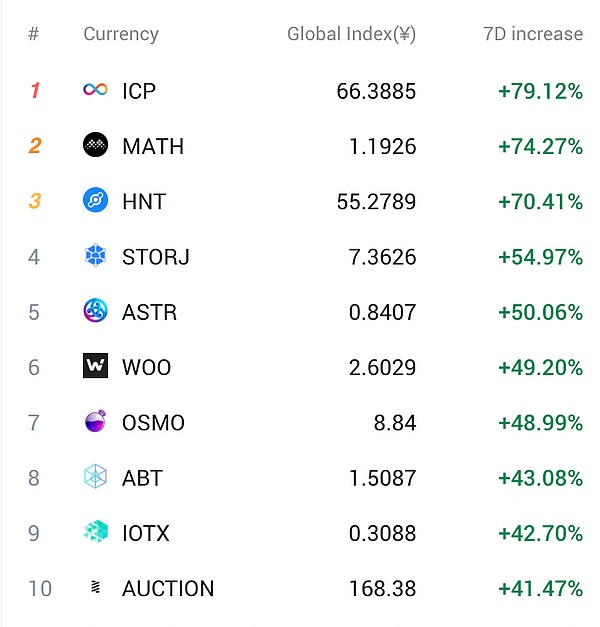Open the ICP currency name link
600x627 pixels.
tap(139, 91)
